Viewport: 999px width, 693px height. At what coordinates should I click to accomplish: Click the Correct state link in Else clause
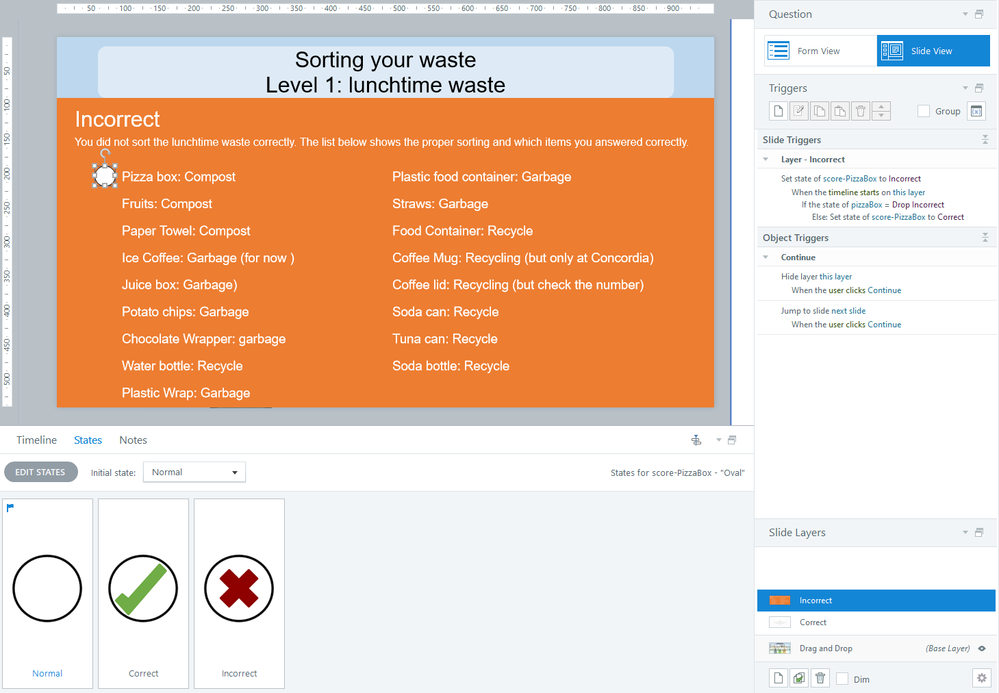click(951, 217)
